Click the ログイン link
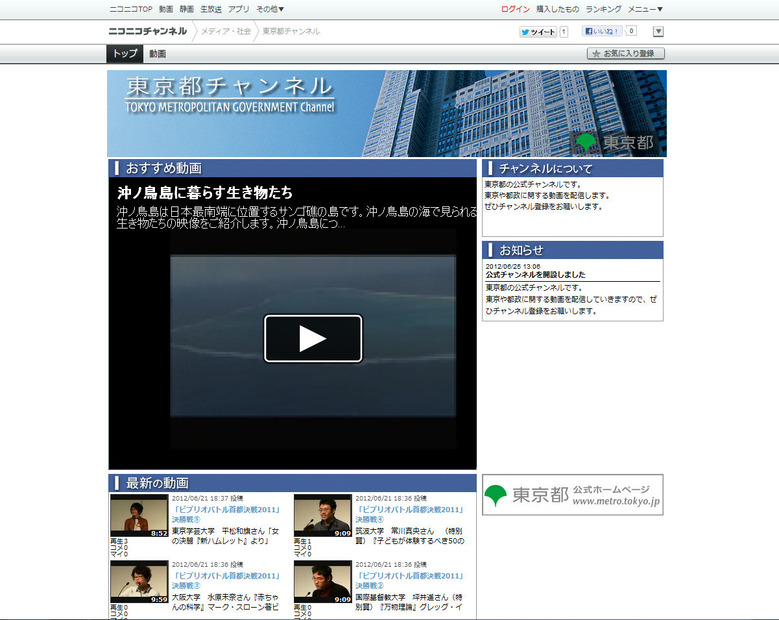Viewport: 779px width, 620px height. click(x=515, y=8)
